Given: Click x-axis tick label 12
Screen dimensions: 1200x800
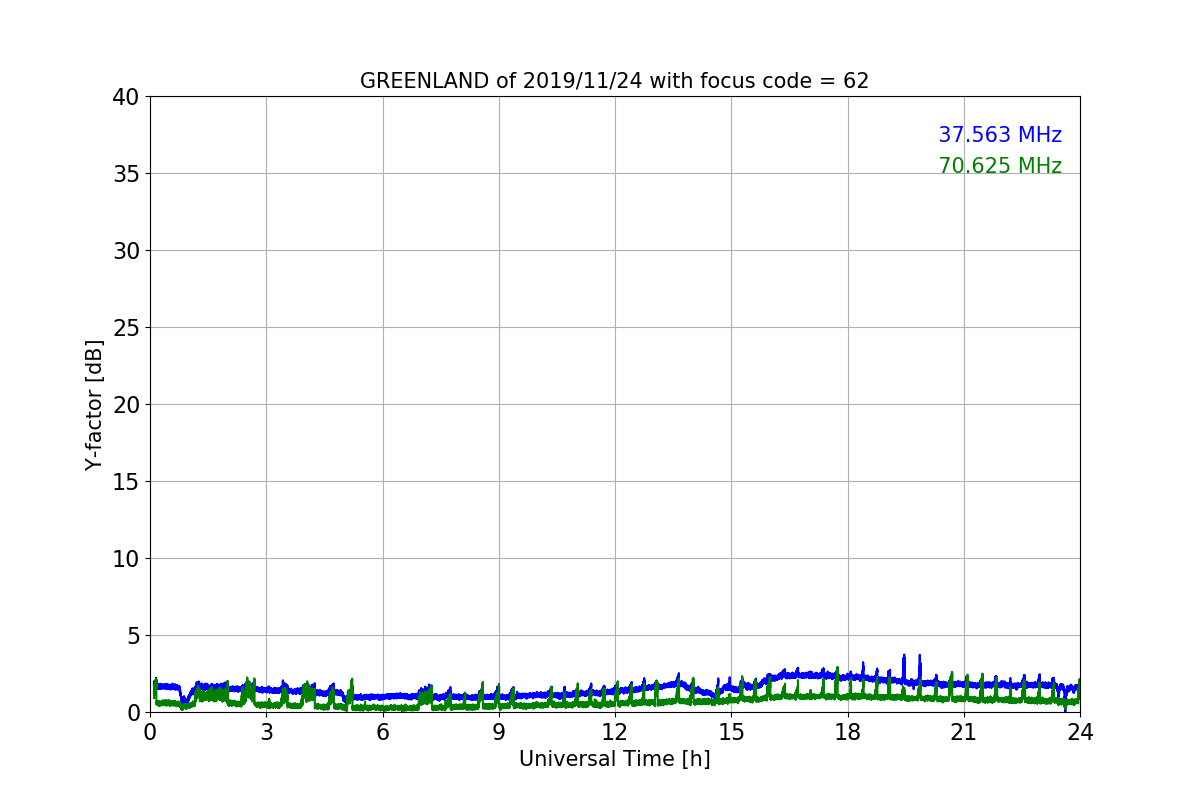Looking at the screenshot, I should point(615,732).
